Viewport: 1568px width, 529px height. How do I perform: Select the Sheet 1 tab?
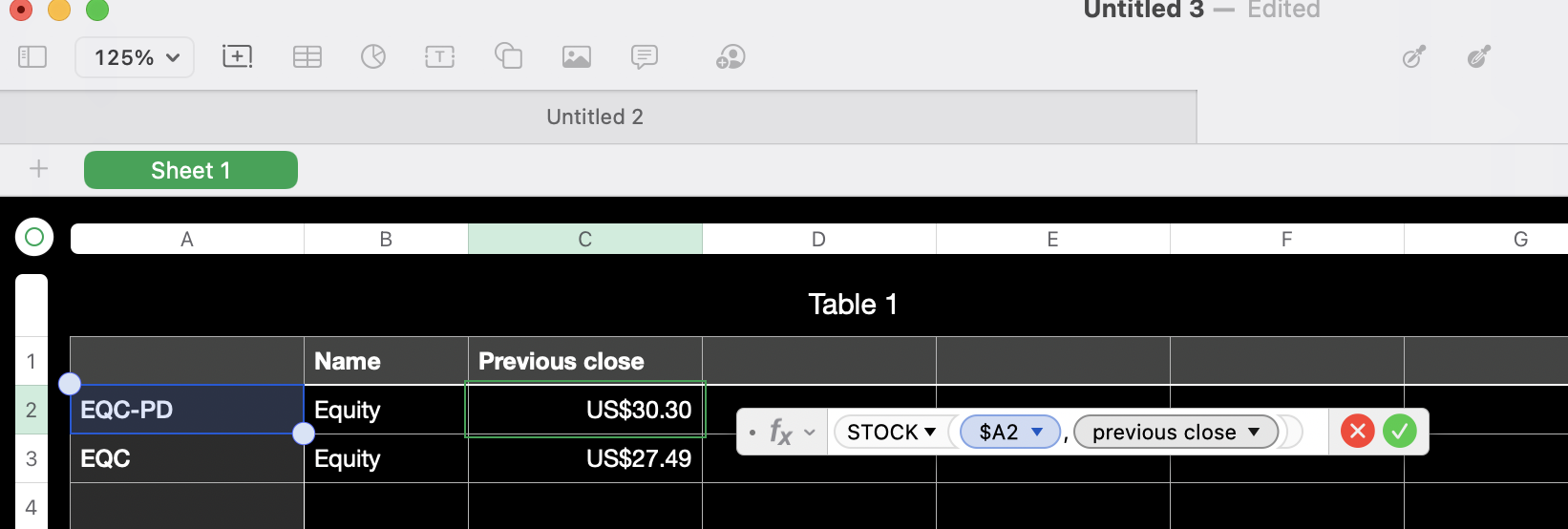click(191, 170)
